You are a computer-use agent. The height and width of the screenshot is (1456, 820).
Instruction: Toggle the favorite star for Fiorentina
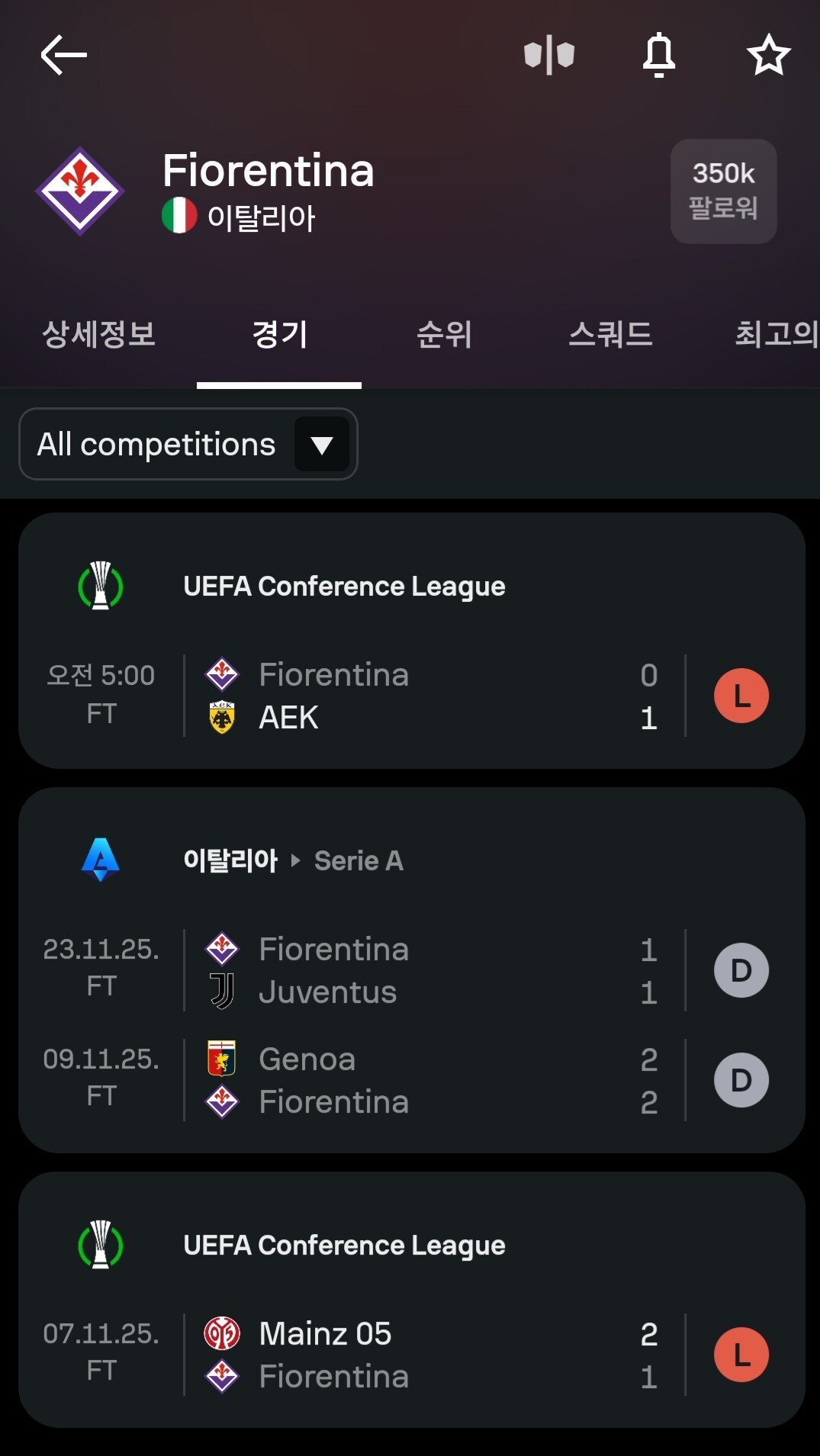pyautogui.click(x=768, y=55)
